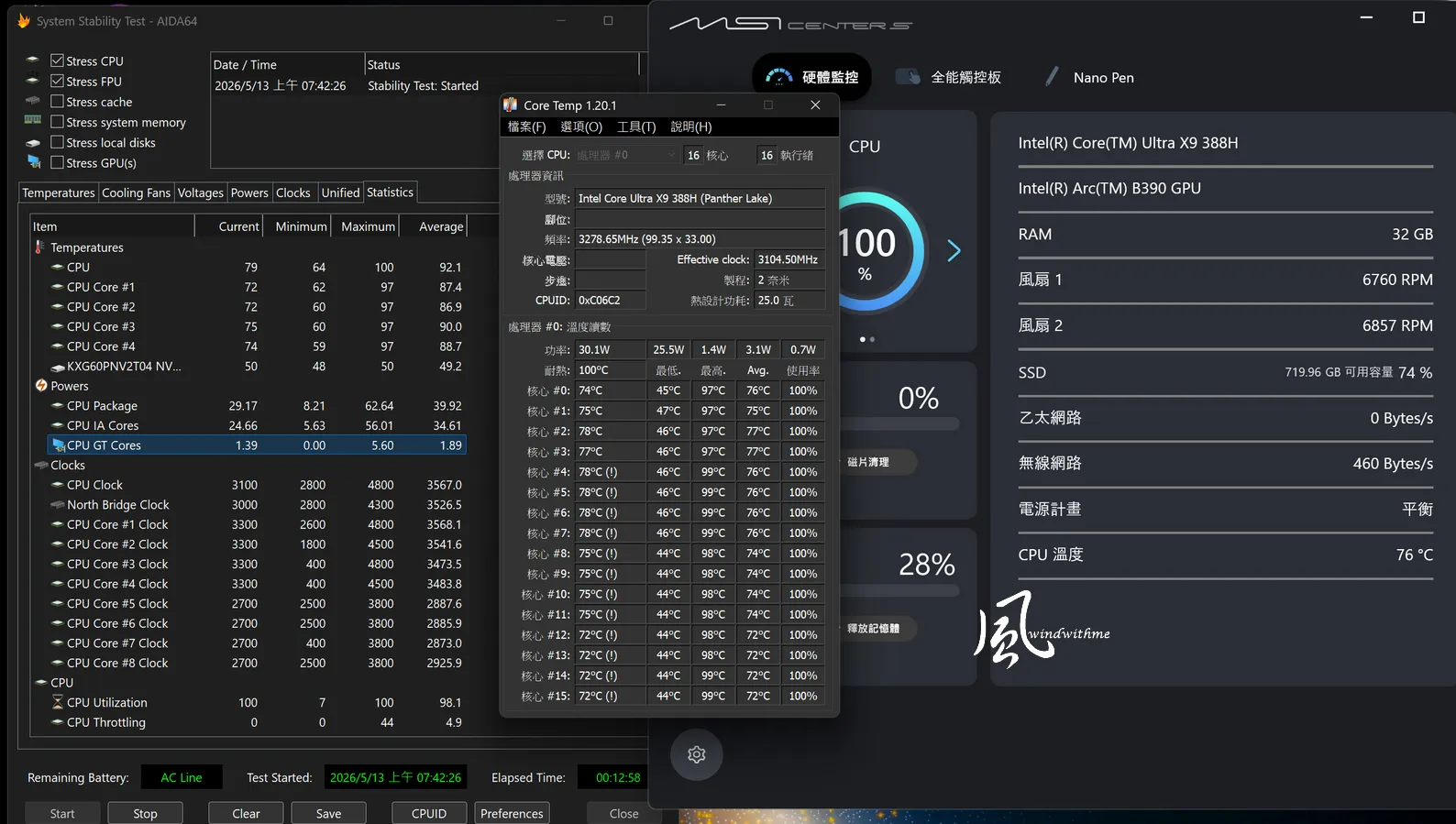The height and width of the screenshot is (824, 1456).
Task: Click the Powers group icon
Action: (x=41, y=386)
